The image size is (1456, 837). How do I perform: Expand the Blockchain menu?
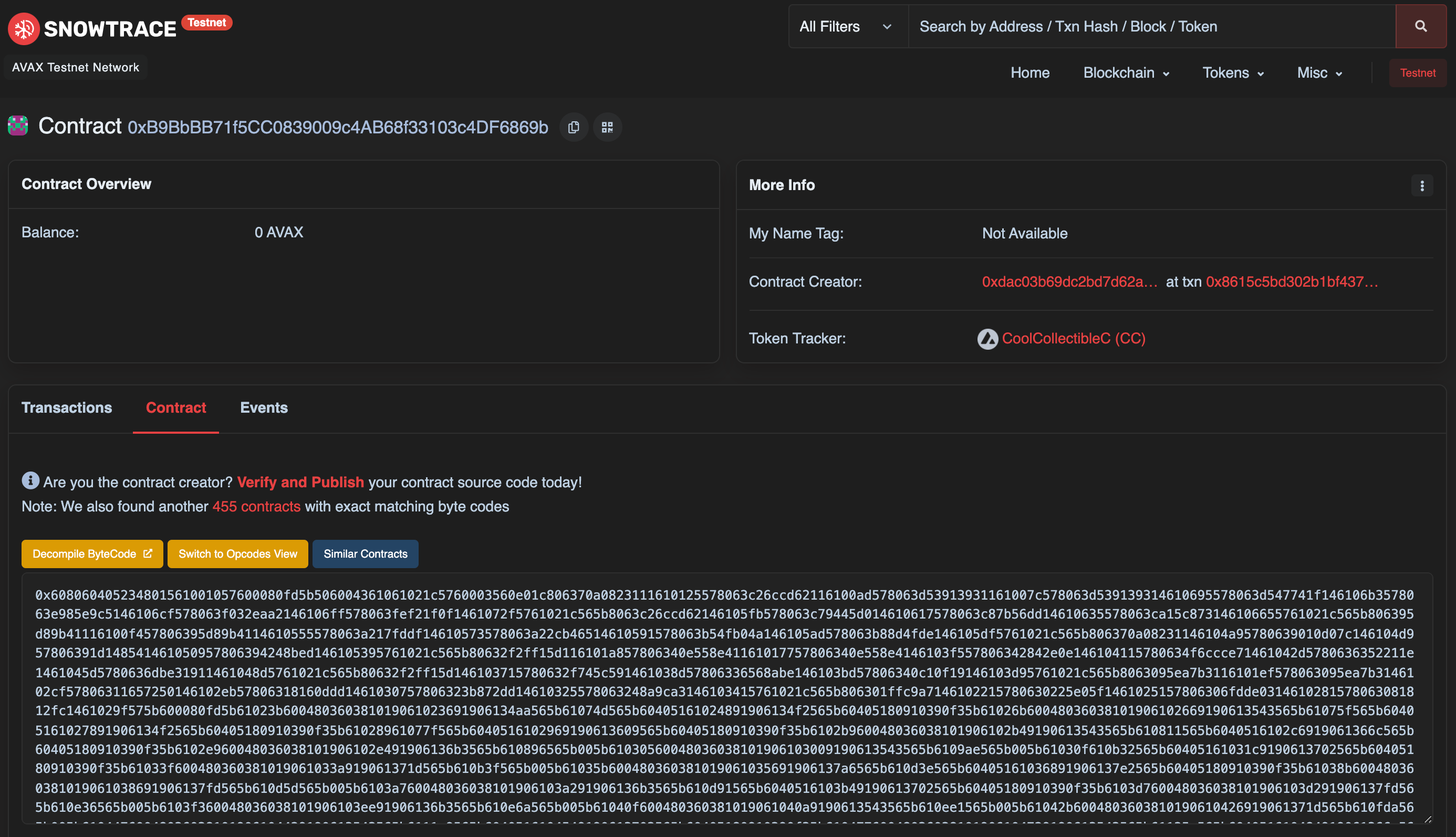[1126, 73]
